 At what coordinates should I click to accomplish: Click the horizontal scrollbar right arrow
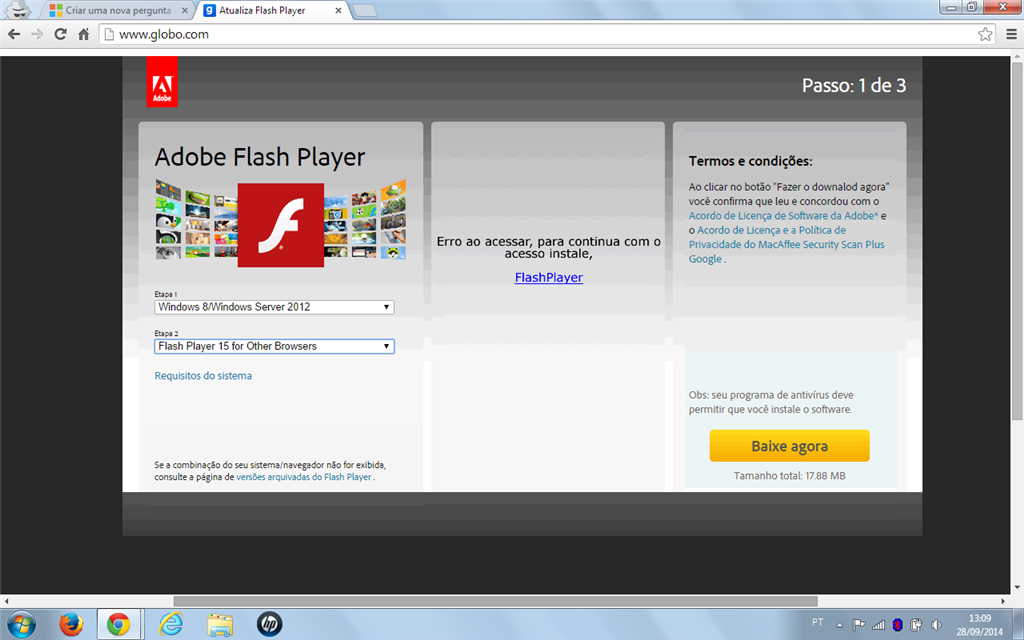[1004, 601]
